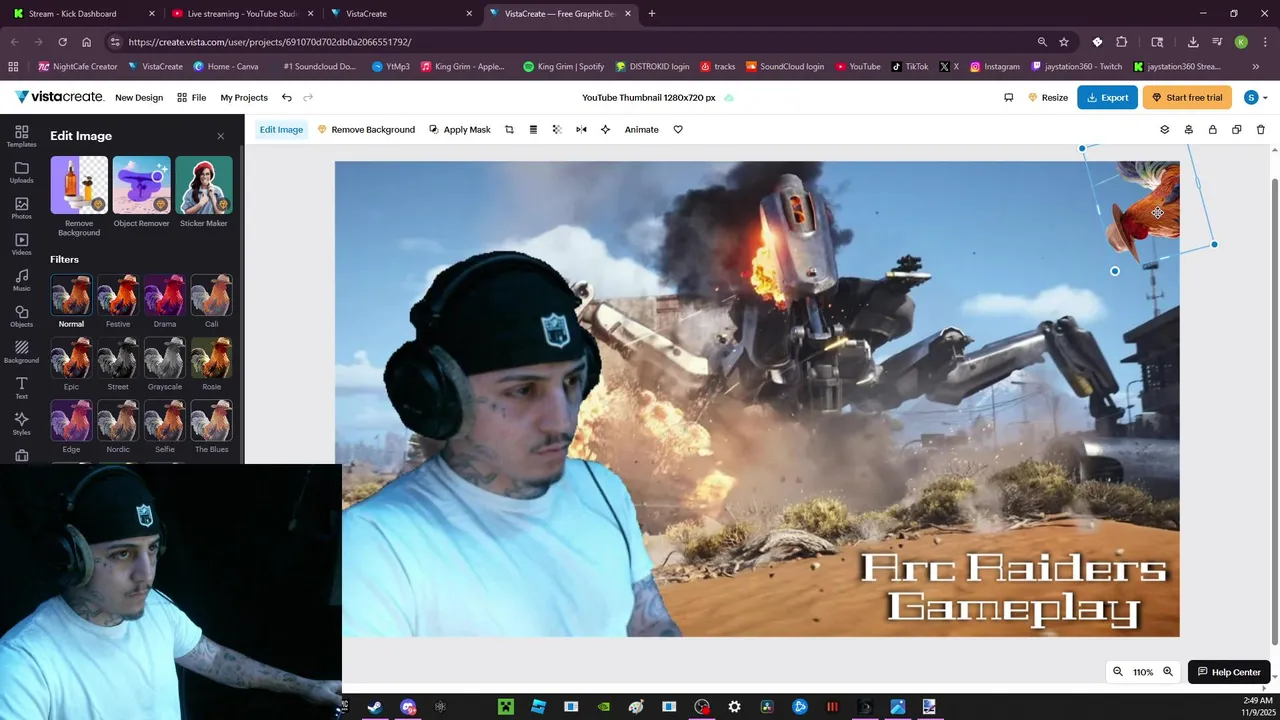This screenshot has width=1280, height=720.
Task: Apply the Edge filter
Action: pos(71,421)
